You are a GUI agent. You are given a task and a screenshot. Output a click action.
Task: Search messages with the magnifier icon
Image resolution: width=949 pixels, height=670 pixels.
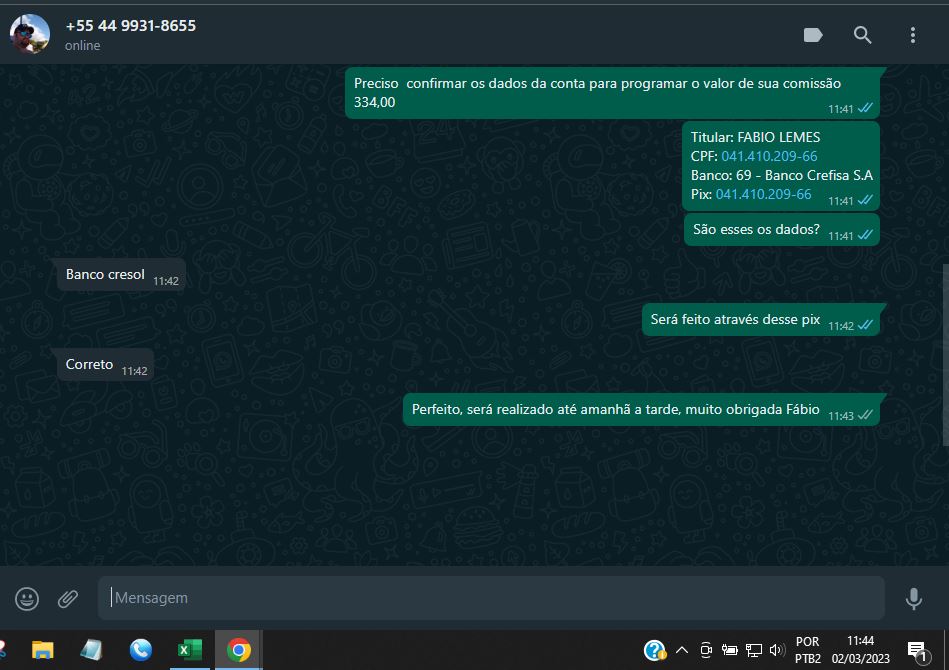862,35
